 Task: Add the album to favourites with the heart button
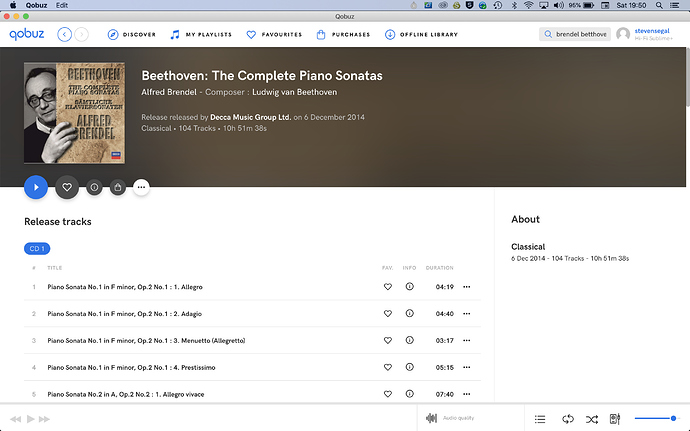click(67, 187)
